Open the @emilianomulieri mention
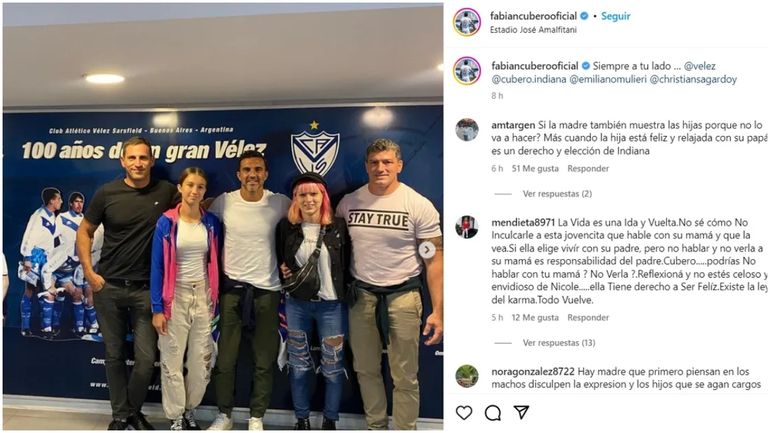The width and height of the screenshot is (770, 433). click(x=608, y=79)
